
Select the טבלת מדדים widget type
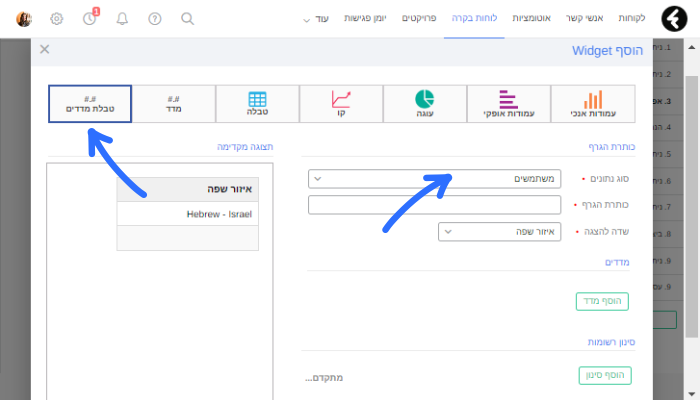[x=90, y=104]
